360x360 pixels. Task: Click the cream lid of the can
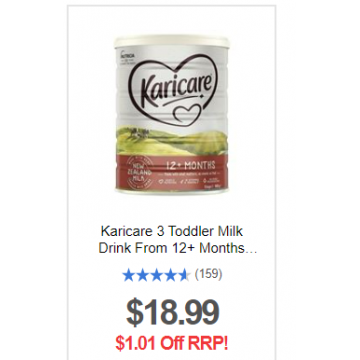172,41
